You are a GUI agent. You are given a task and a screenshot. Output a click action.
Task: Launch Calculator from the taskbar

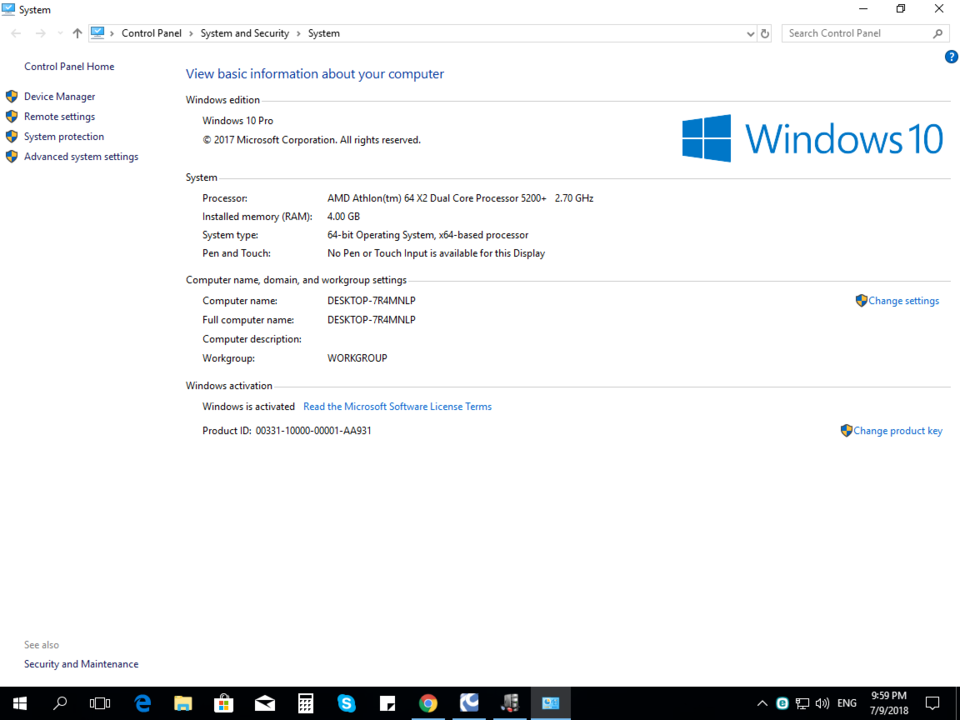click(306, 703)
